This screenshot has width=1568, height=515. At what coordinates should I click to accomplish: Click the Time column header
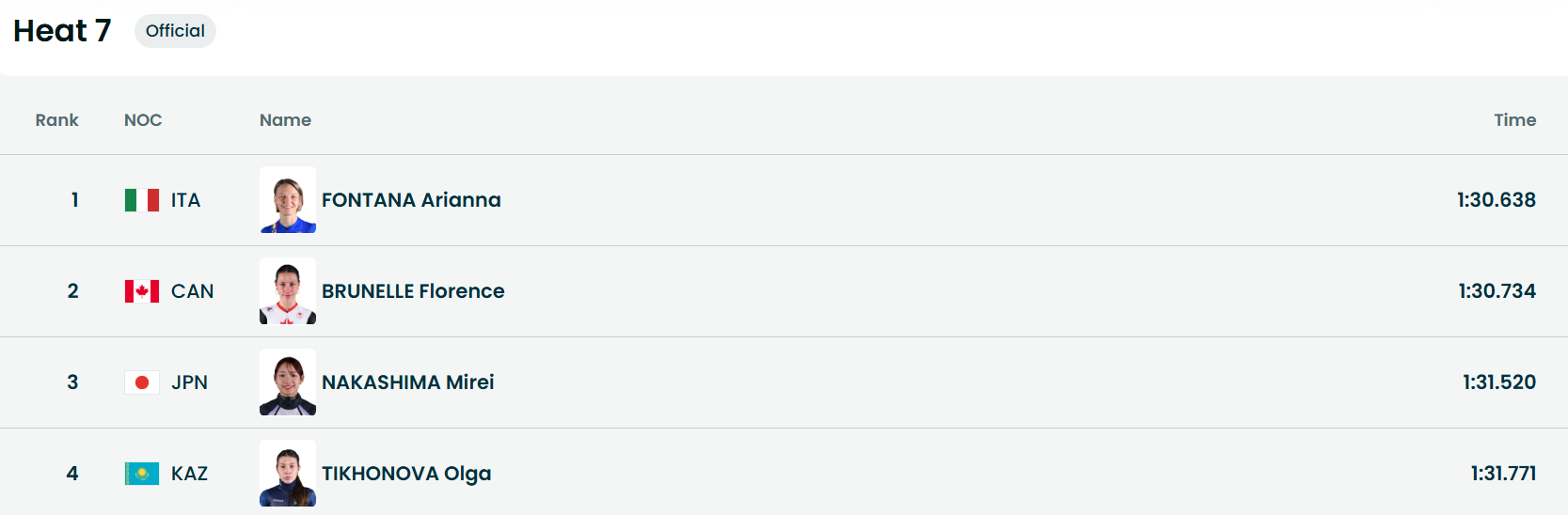pyautogui.click(x=1514, y=120)
